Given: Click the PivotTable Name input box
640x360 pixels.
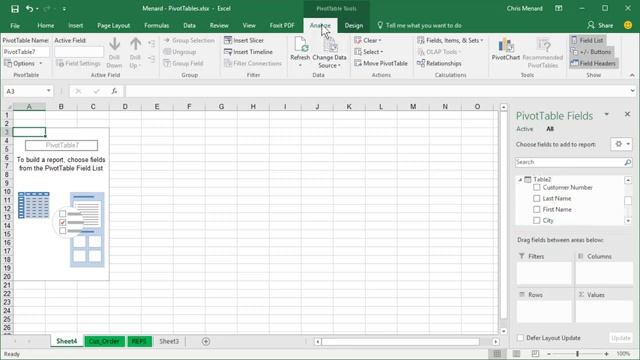Looking at the screenshot, I should coord(26,52).
